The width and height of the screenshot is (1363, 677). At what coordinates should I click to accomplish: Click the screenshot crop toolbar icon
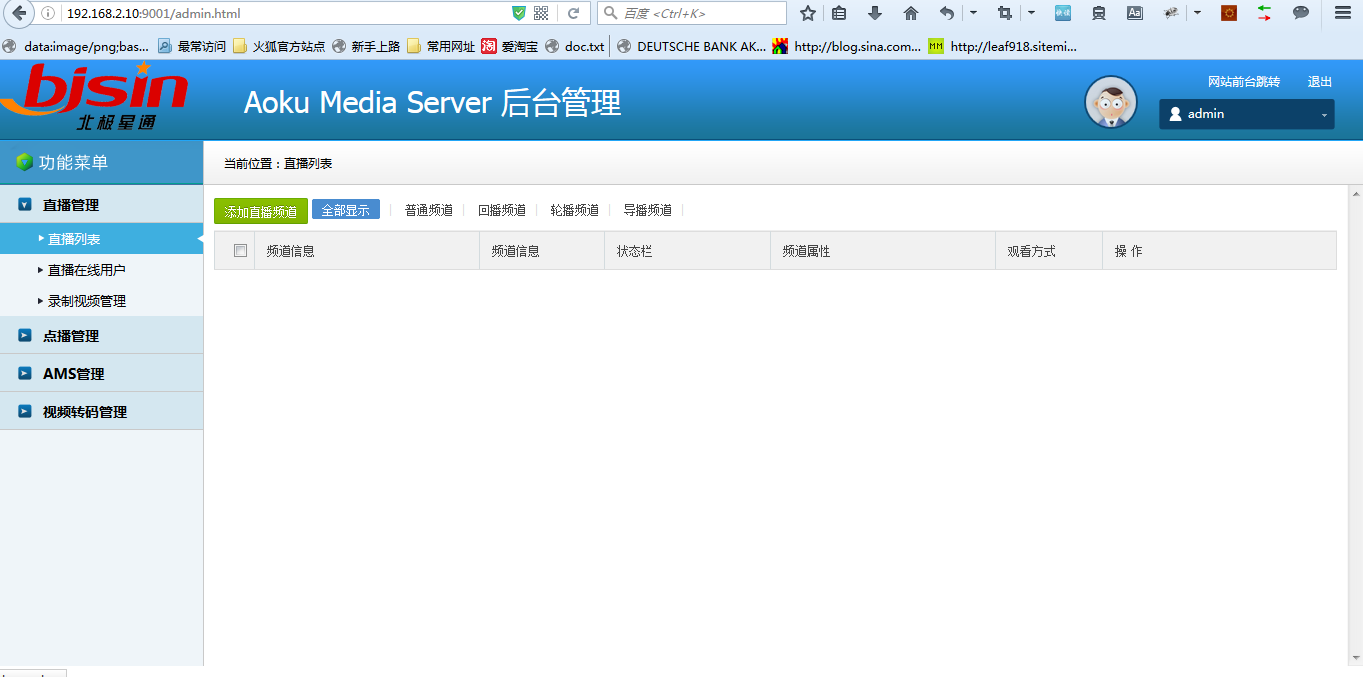coord(1004,14)
